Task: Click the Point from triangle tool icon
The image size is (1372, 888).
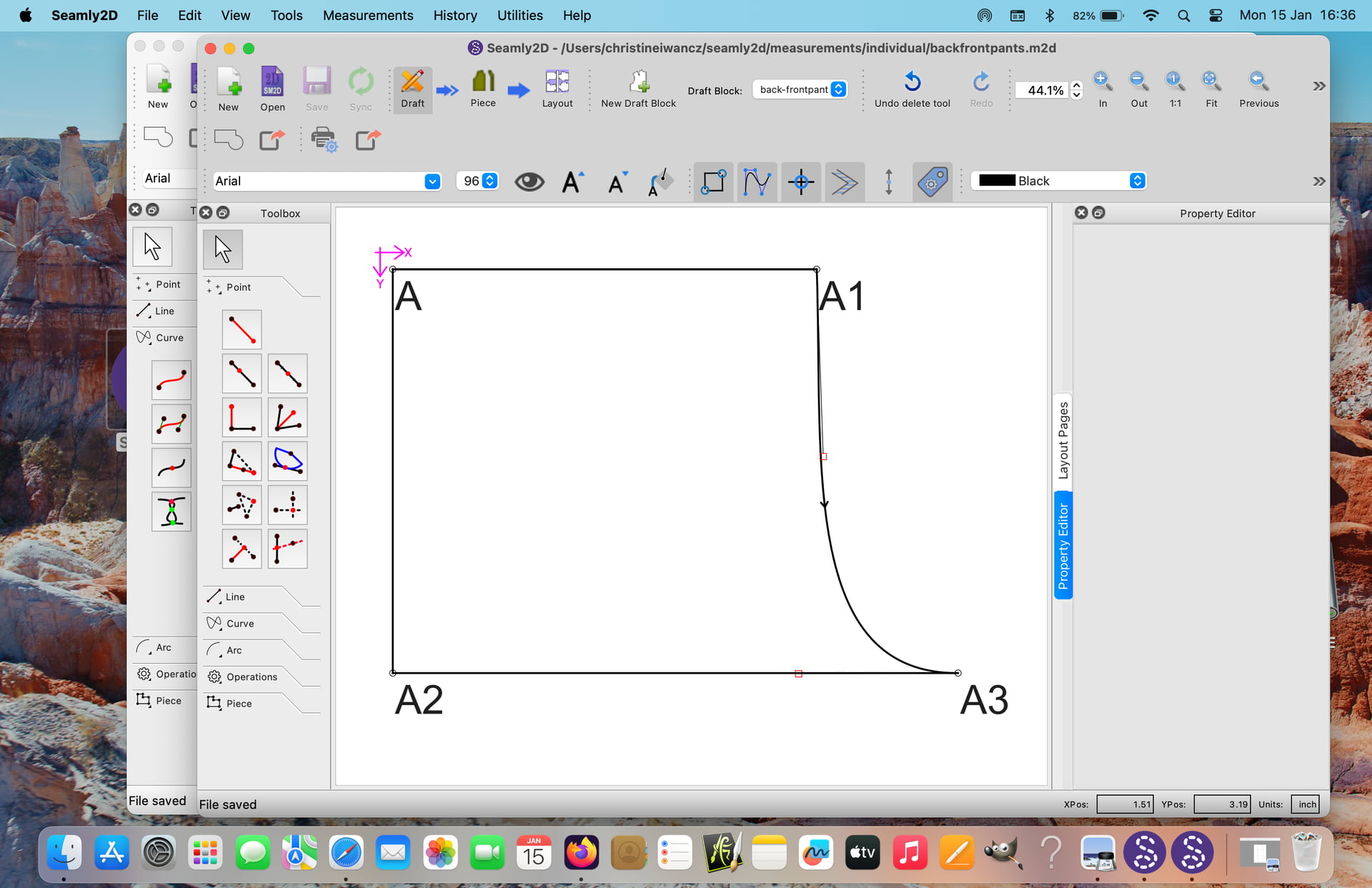Action: [x=242, y=506]
